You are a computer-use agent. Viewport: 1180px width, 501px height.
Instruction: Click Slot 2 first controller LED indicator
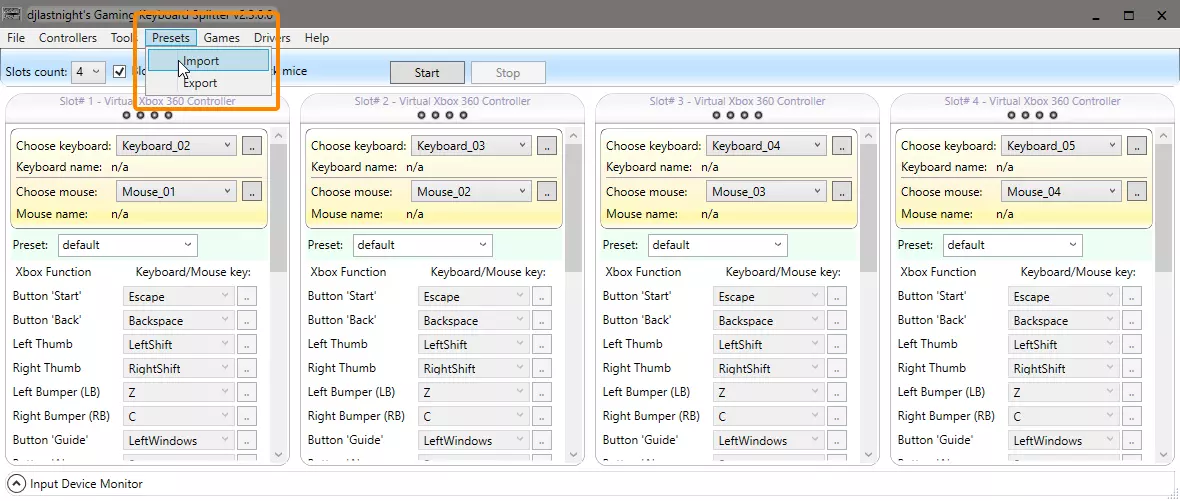tap(421, 115)
